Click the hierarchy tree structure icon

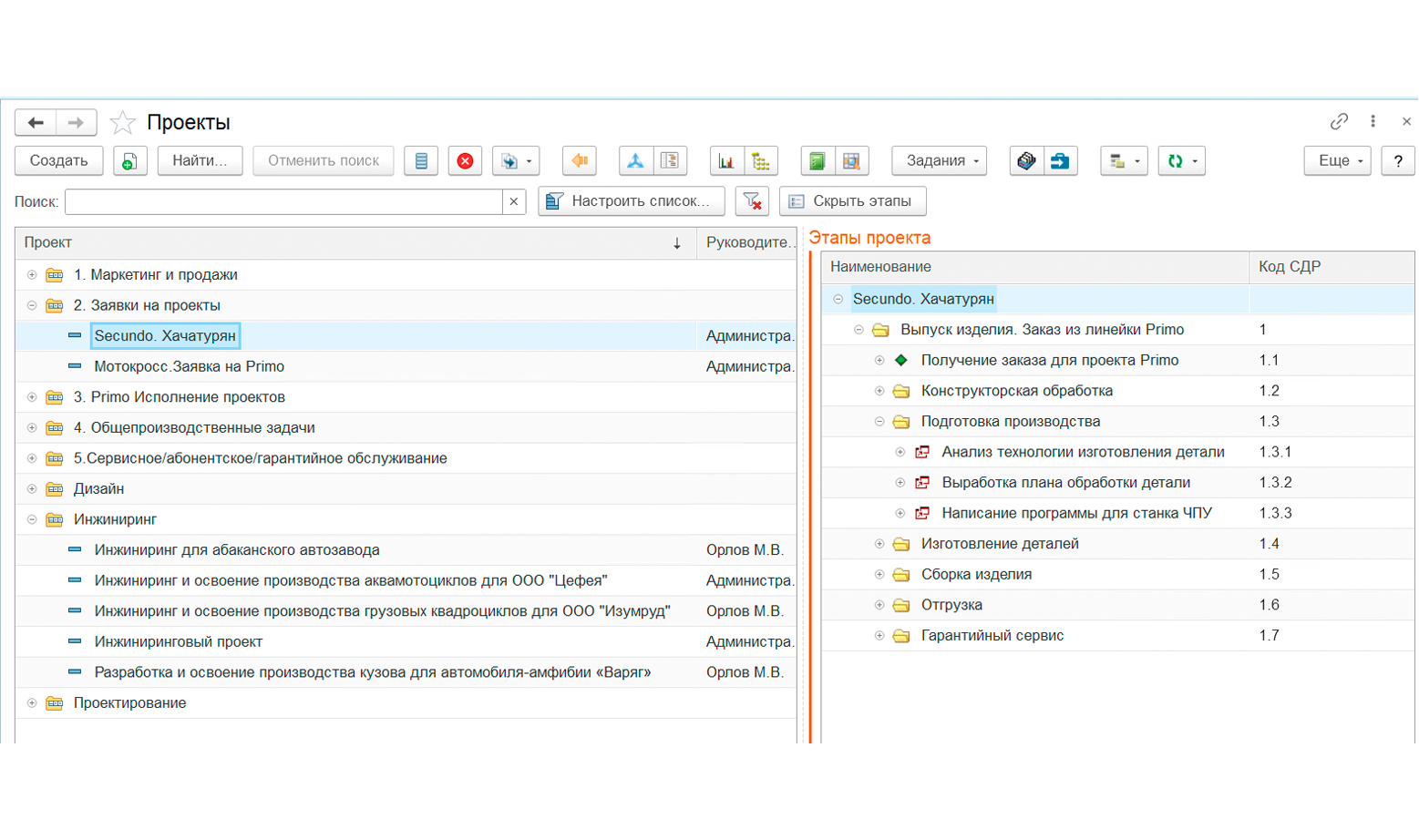(x=761, y=161)
